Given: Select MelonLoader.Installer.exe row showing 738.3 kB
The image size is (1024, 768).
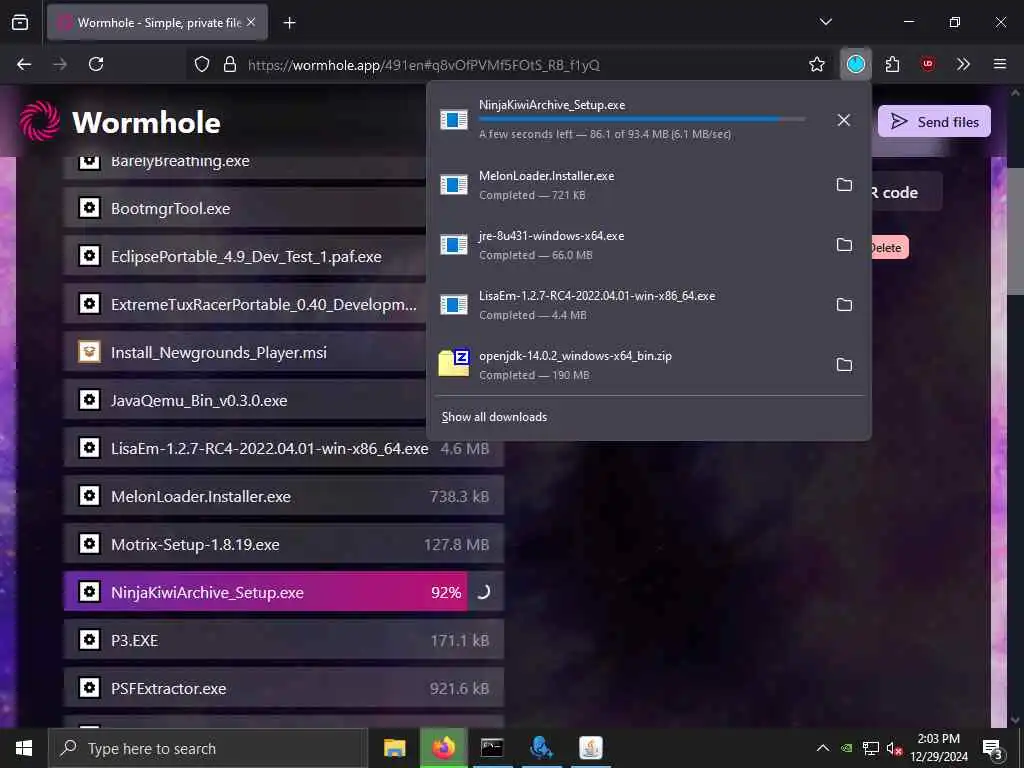Looking at the screenshot, I should 284,496.
